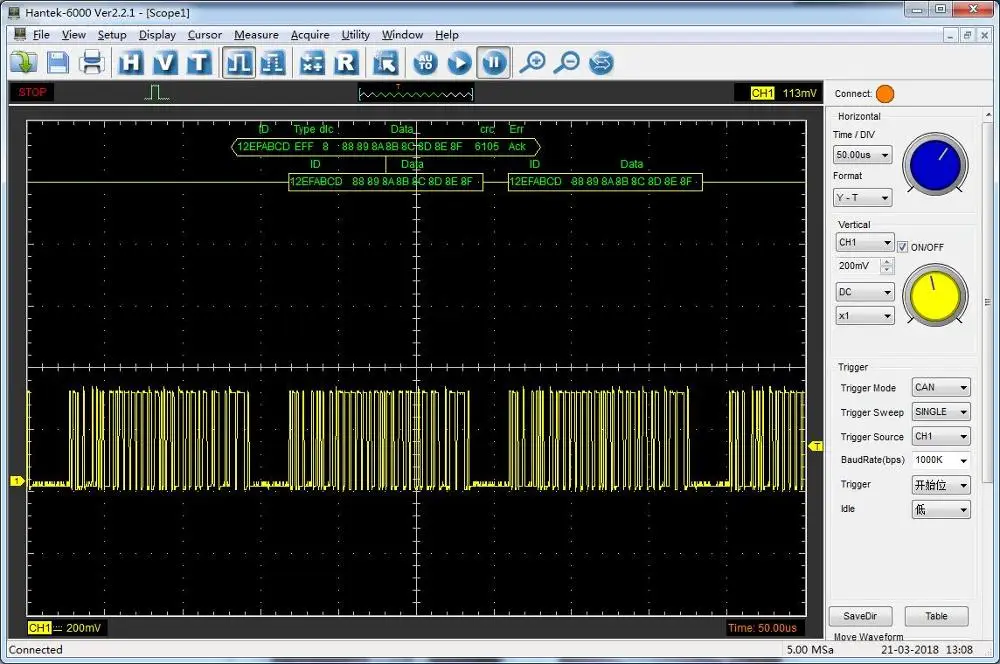Click the STOP status indicator
The image size is (1000, 664).
point(31,92)
